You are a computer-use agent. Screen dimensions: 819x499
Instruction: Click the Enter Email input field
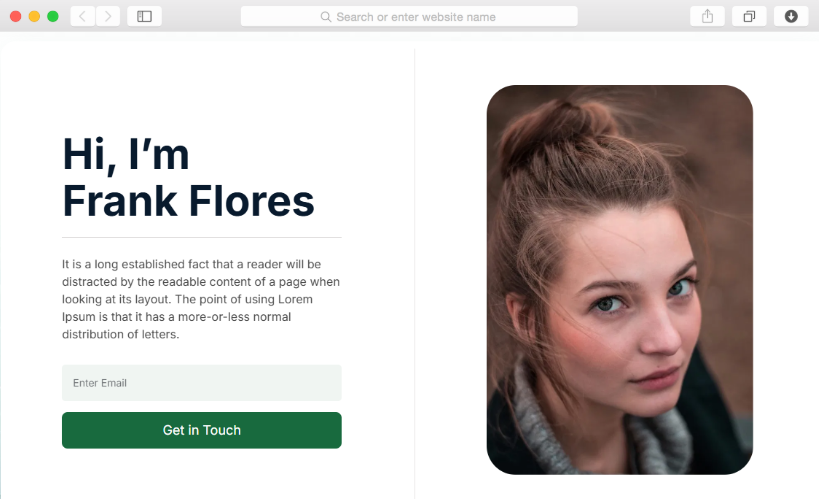point(202,383)
